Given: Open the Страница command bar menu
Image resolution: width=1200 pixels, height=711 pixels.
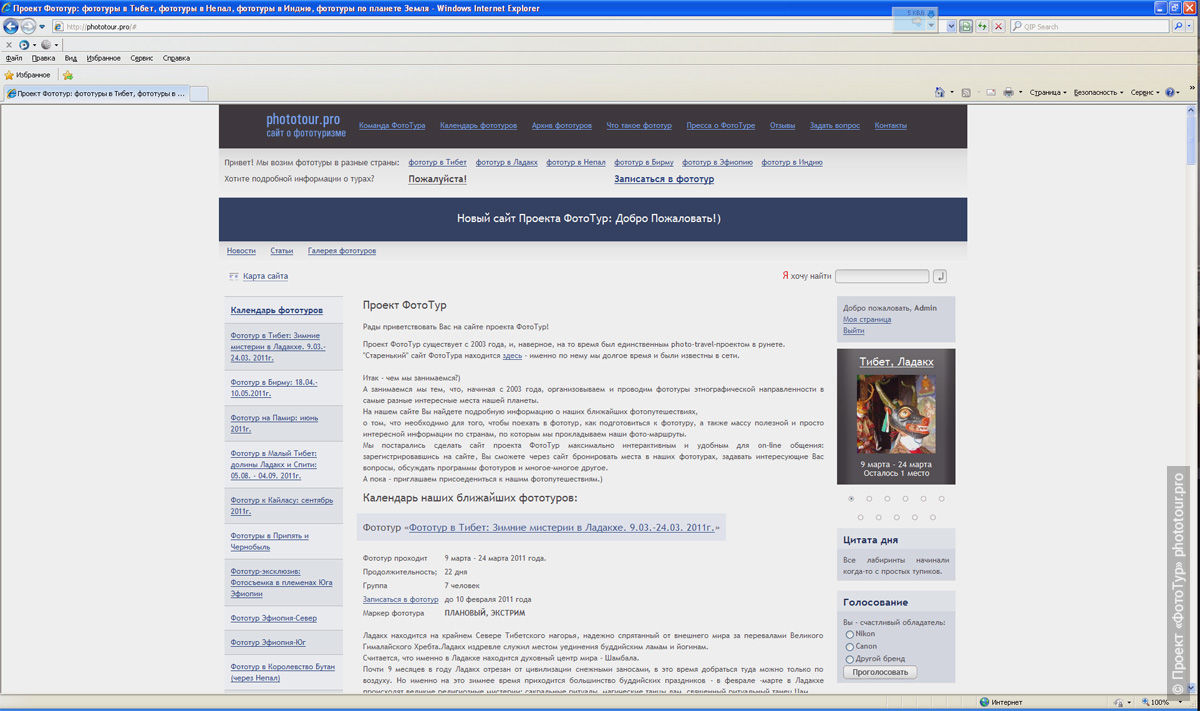Looking at the screenshot, I should 1048,92.
